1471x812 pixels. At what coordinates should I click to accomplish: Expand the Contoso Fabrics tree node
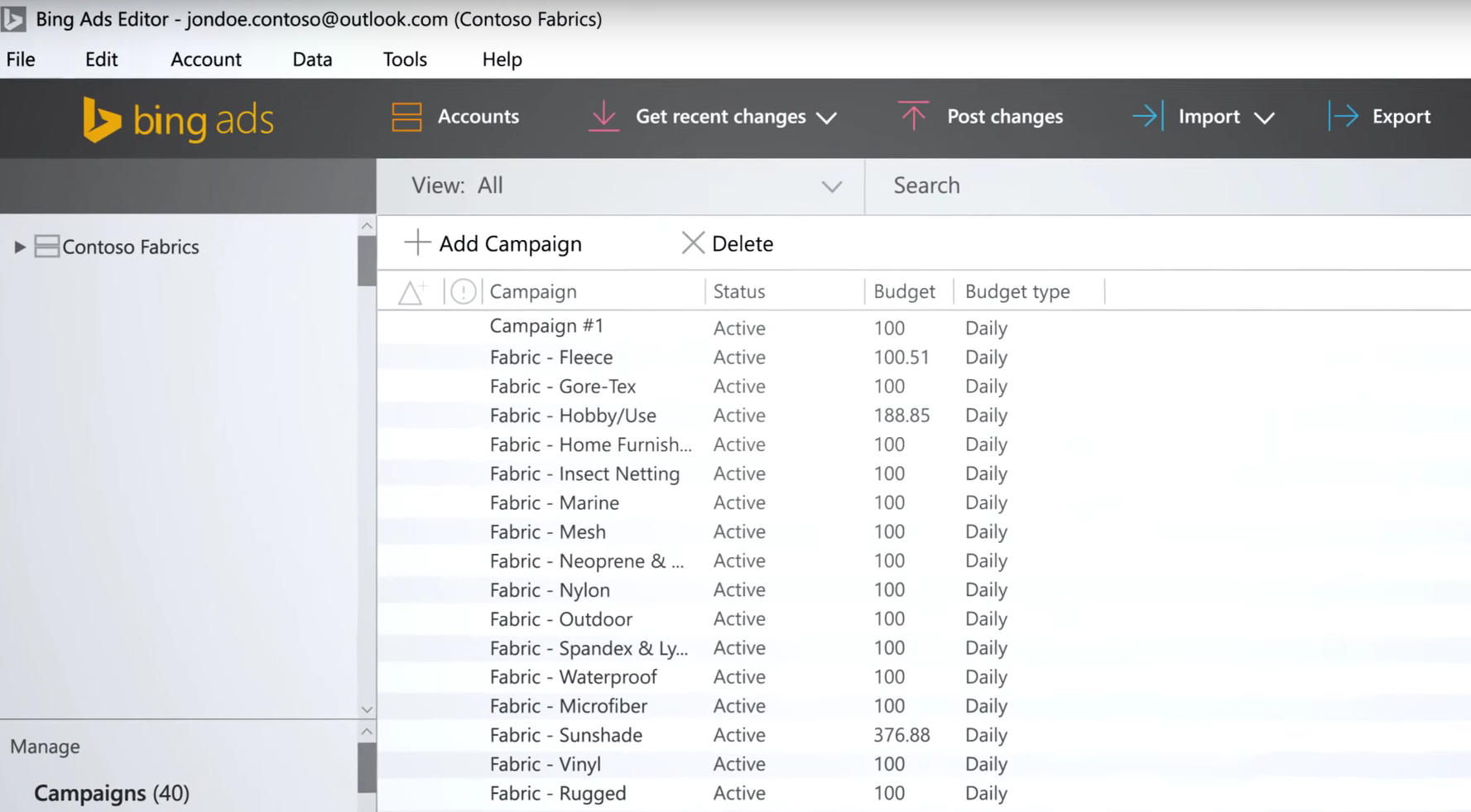tap(19, 247)
